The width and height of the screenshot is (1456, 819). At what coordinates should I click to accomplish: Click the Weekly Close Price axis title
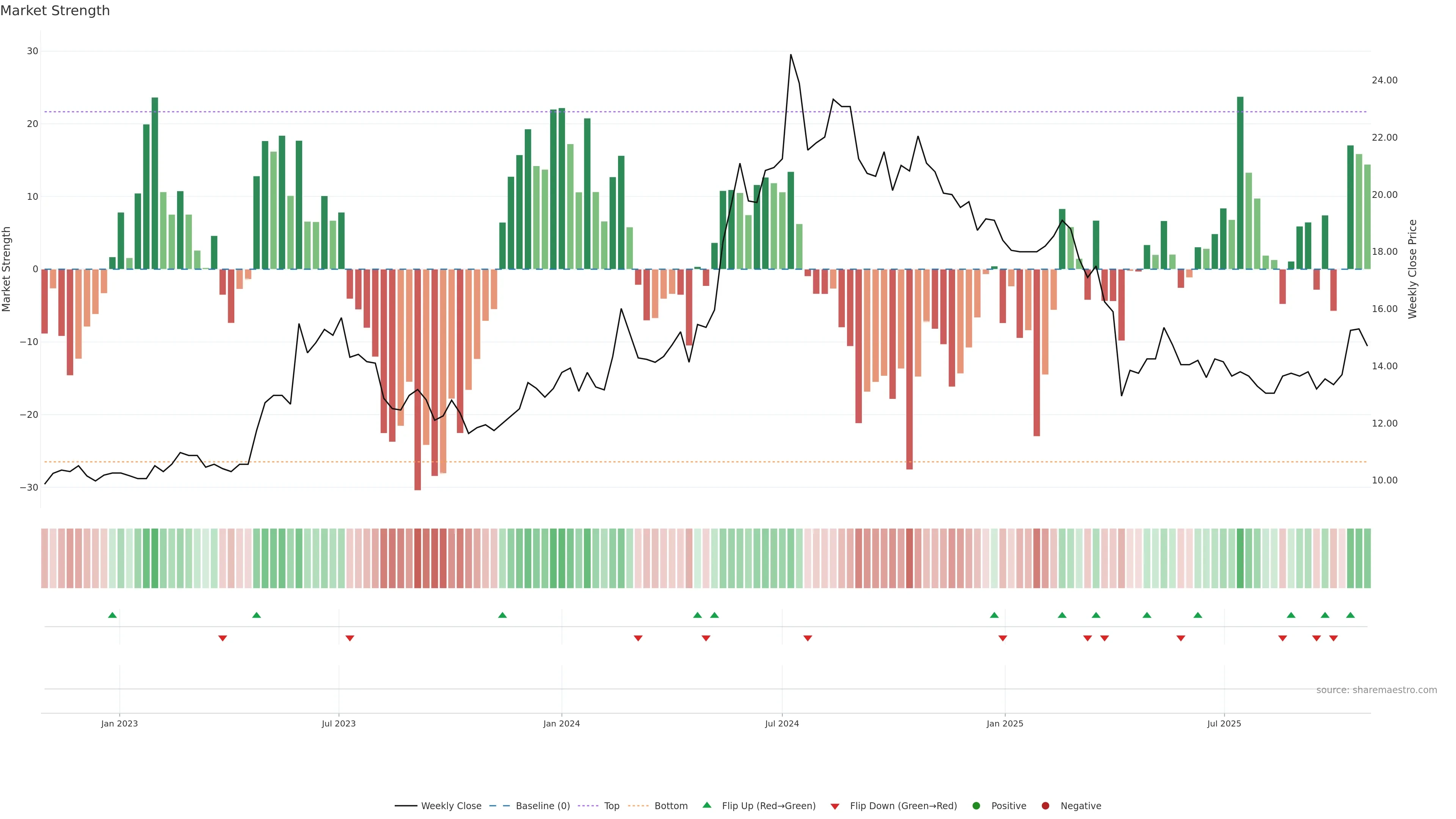pyautogui.click(x=1412, y=269)
